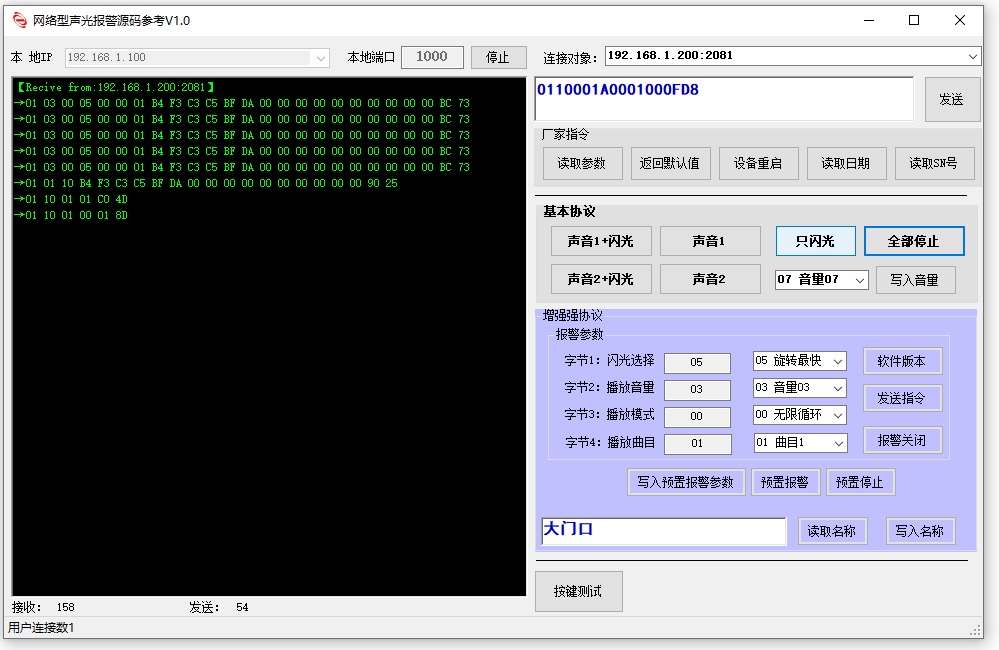This screenshot has width=999, height=650.
Task: Click the 读取参数 button
Action: pyautogui.click(x=582, y=163)
